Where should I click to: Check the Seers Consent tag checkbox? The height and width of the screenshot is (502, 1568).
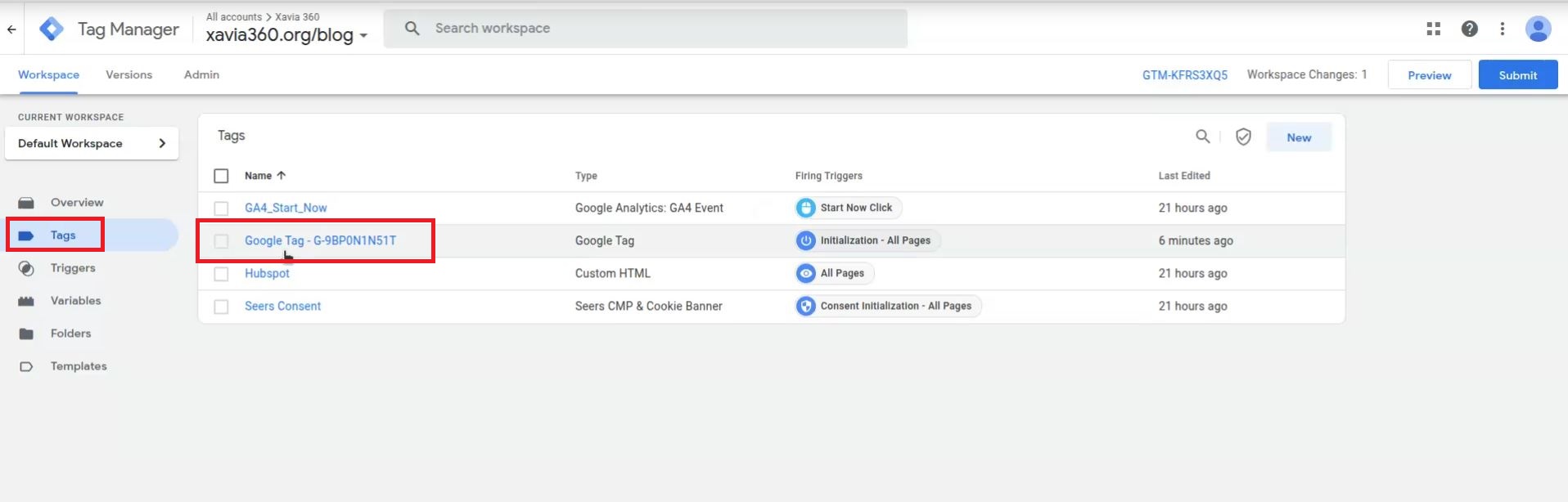click(x=221, y=307)
